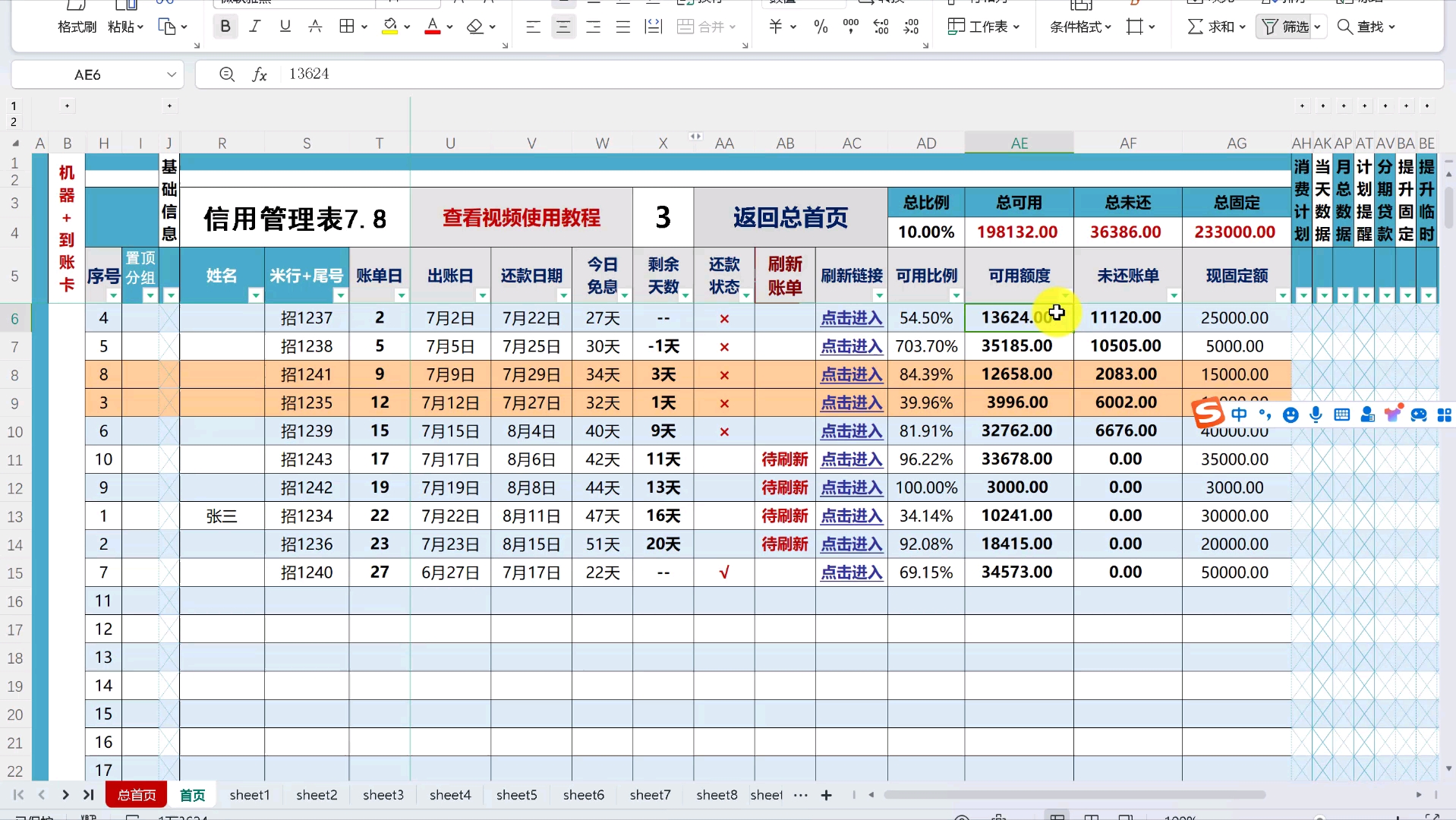Switch to the sheet1 tab
This screenshot has height=820, width=1456.
click(250, 795)
